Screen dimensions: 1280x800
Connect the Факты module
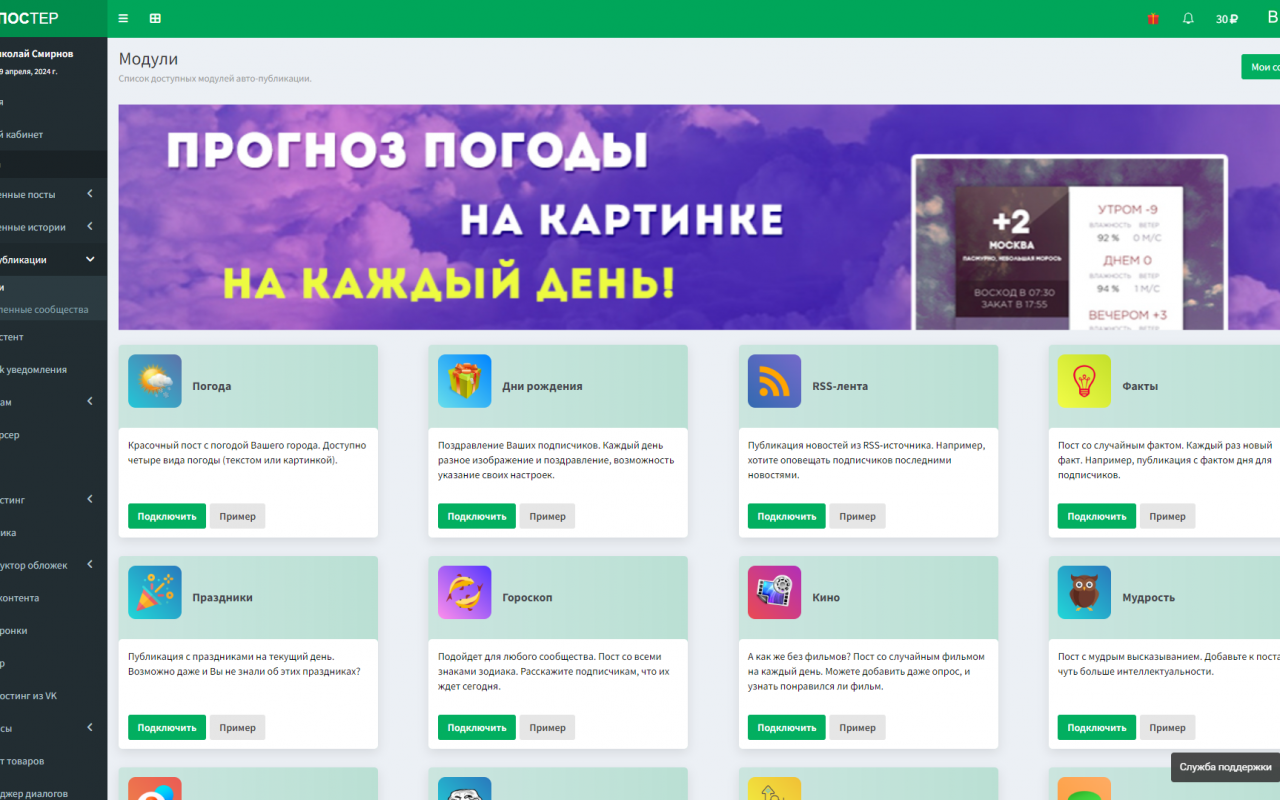point(1097,516)
